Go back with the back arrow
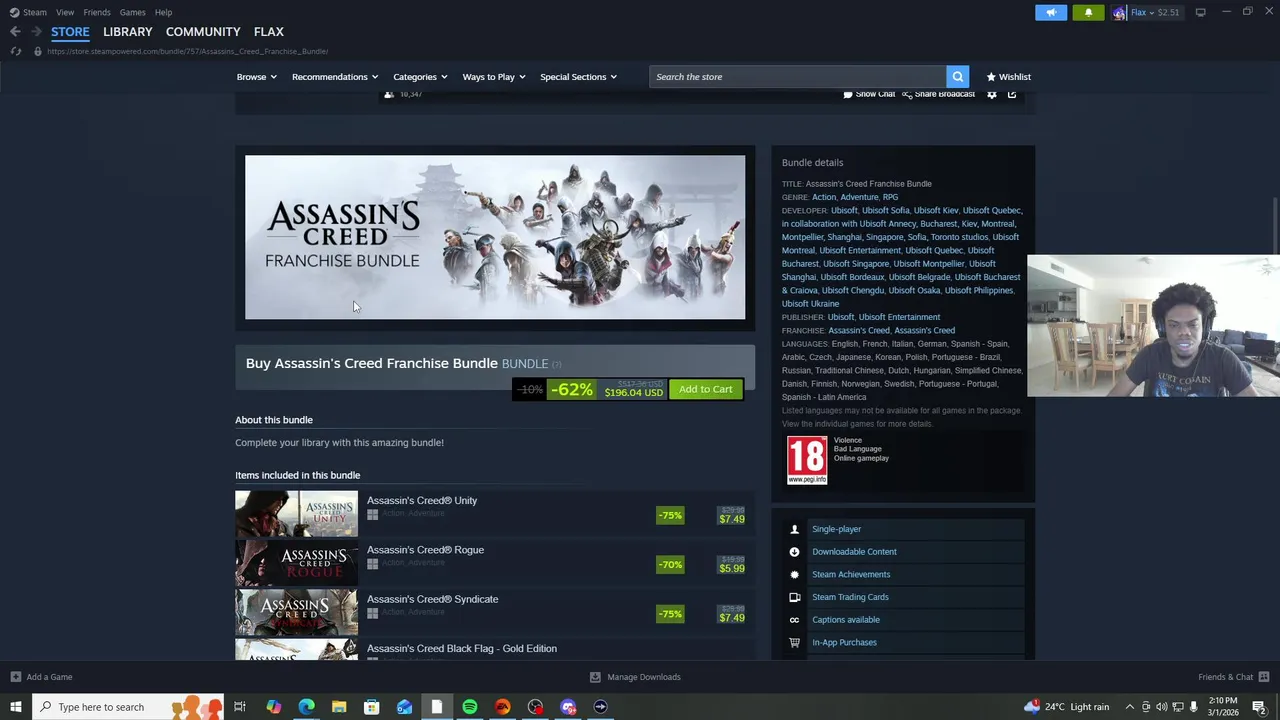1280x720 pixels. pyautogui.click(x=15, y=32)
